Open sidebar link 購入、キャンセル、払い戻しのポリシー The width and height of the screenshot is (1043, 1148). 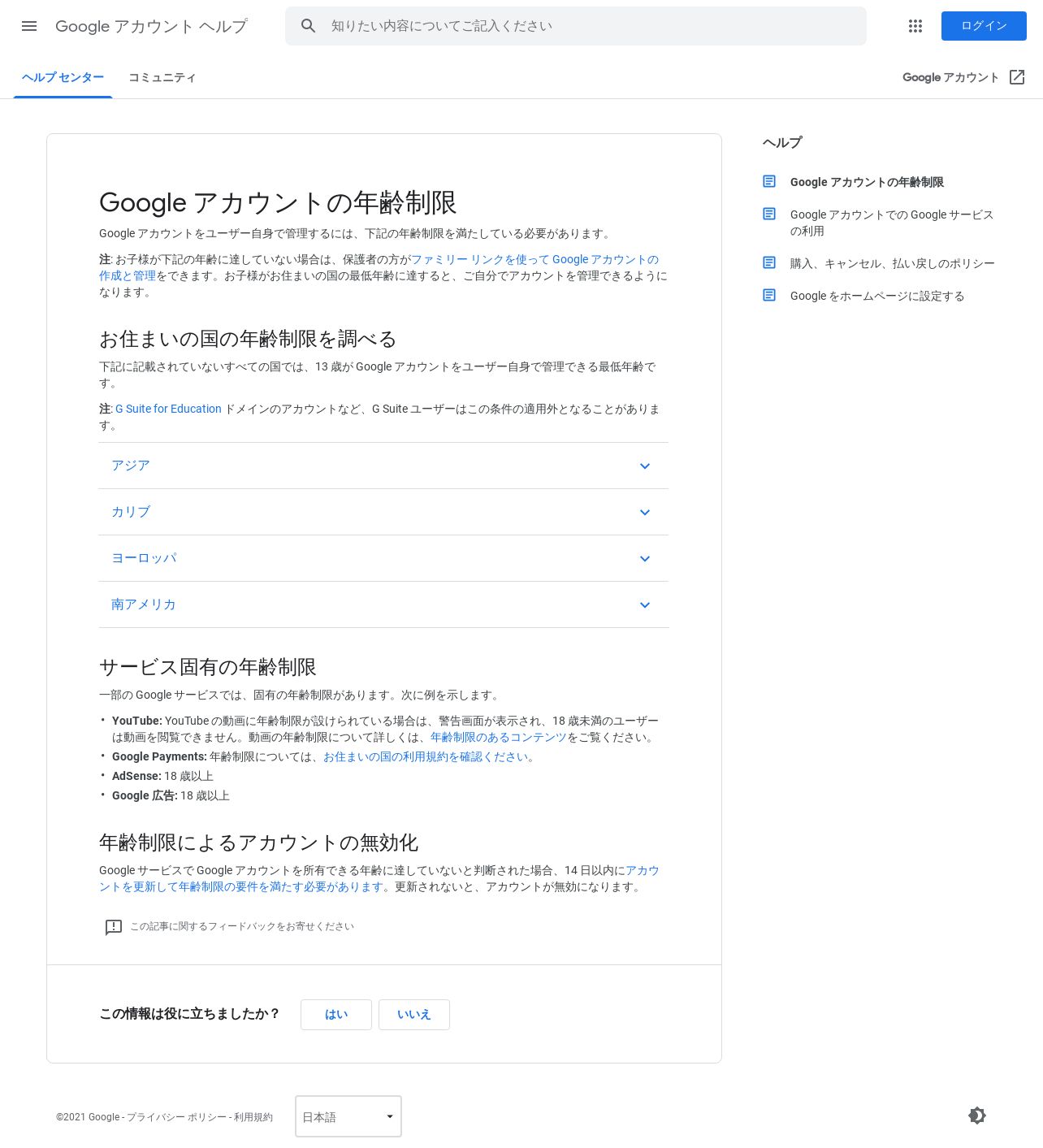coord(893,263)
